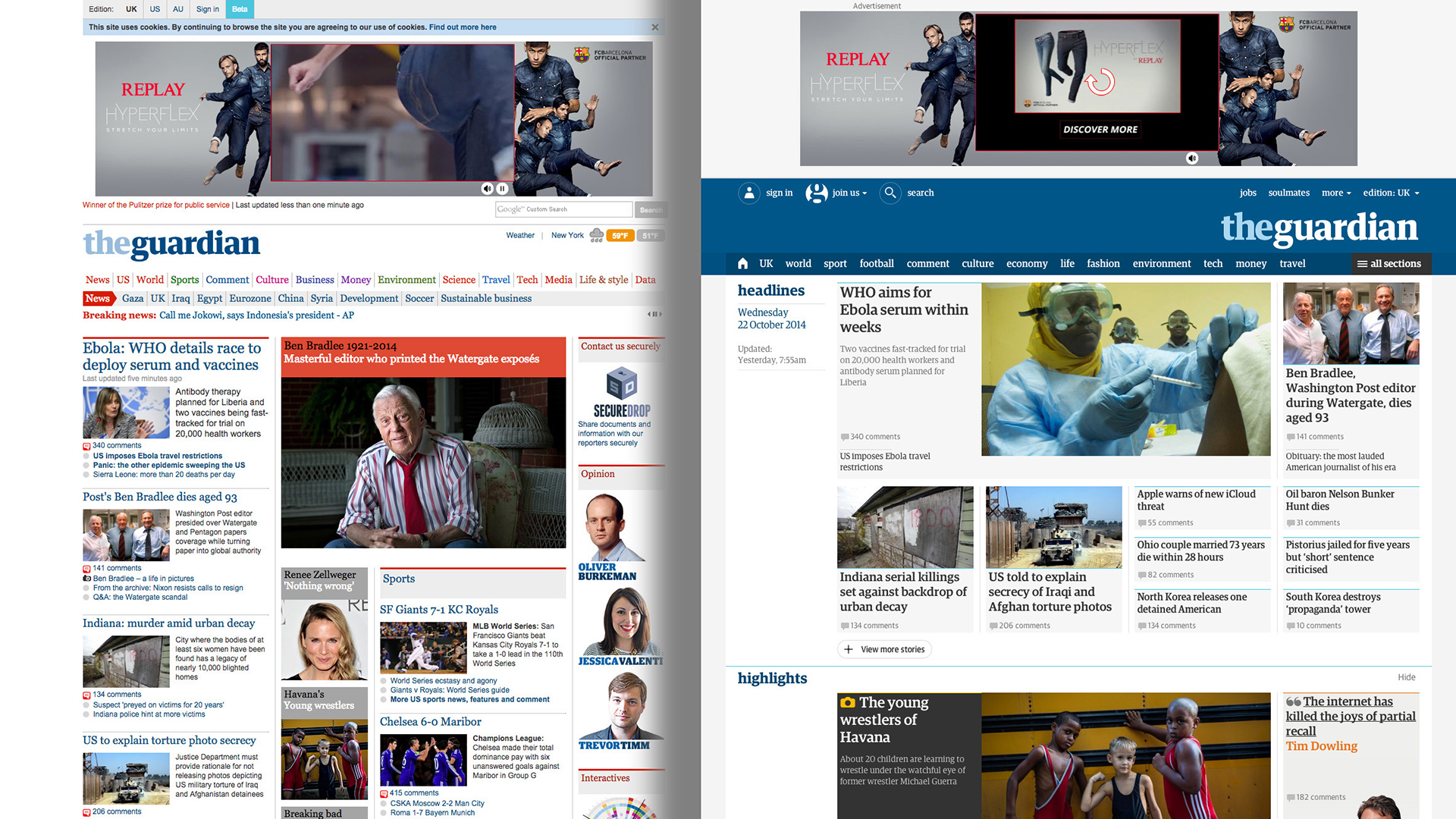Switch to the AU edition tab
Viewport: 1456px width, 819px height.
tap(177, 9)
